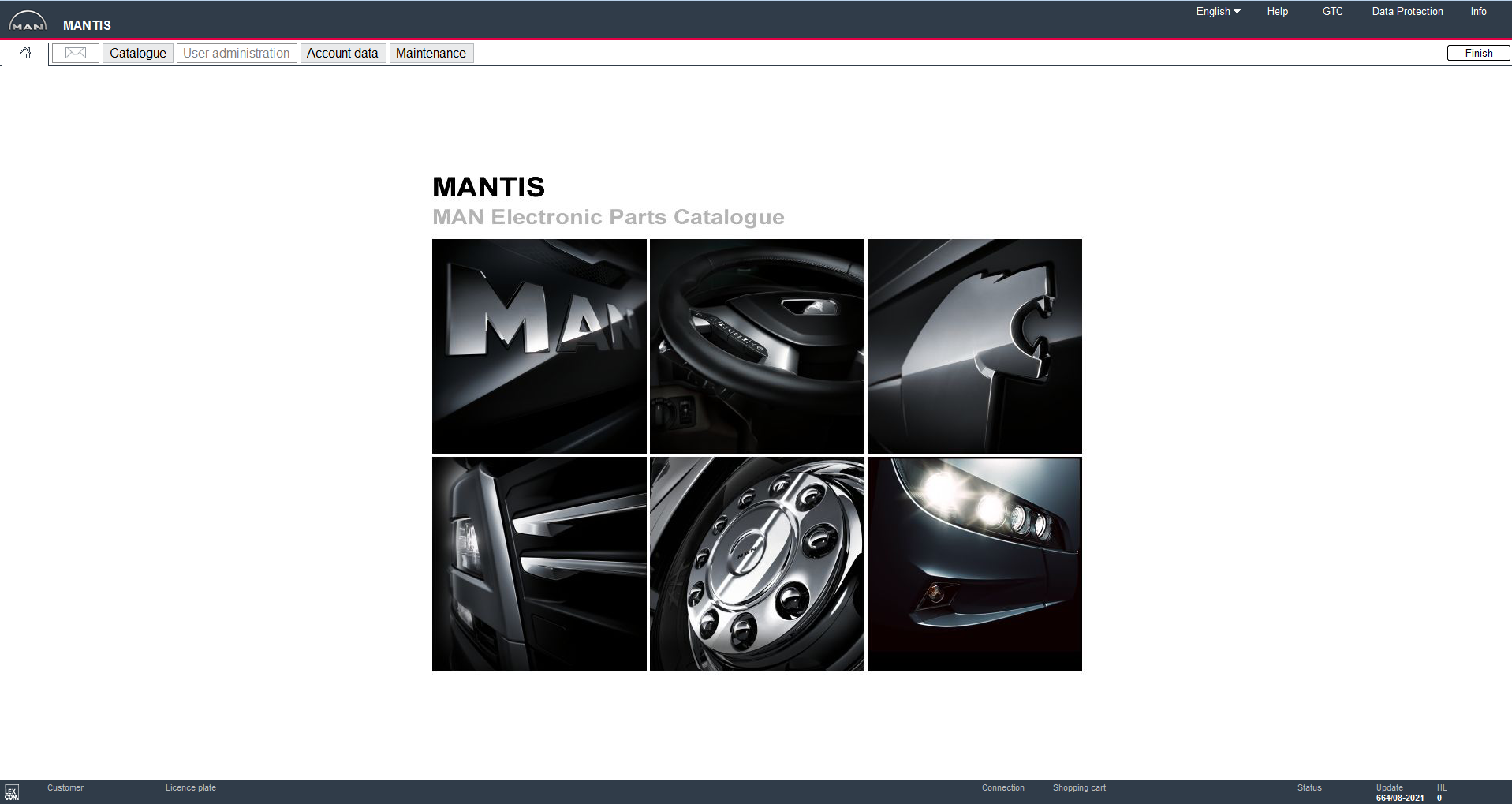Screen dimensions: 1512x804
Task: Open the messages envelope icon
Action: click(x=75, y=53)
